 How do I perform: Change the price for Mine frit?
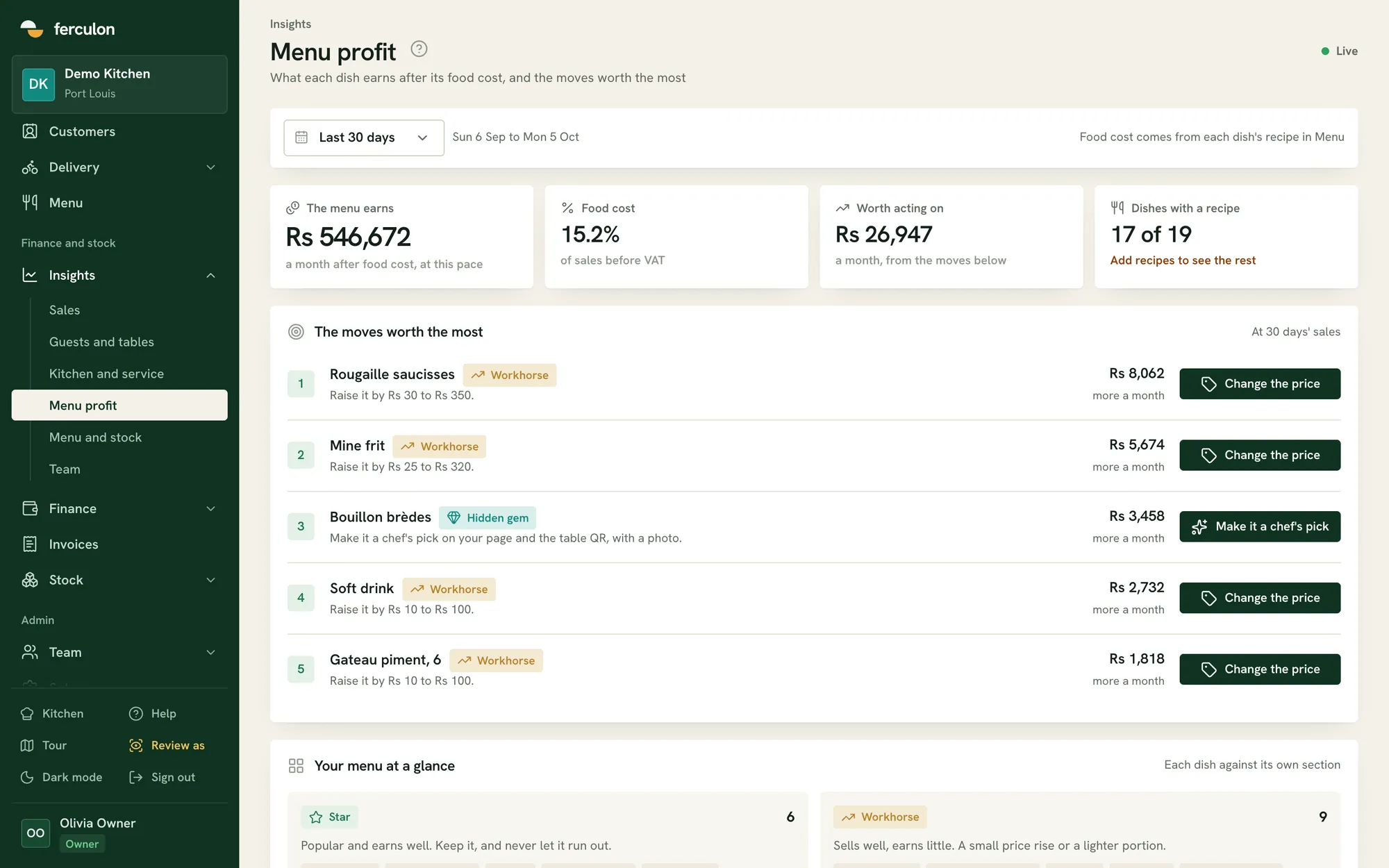click(x=1260, y=456)
